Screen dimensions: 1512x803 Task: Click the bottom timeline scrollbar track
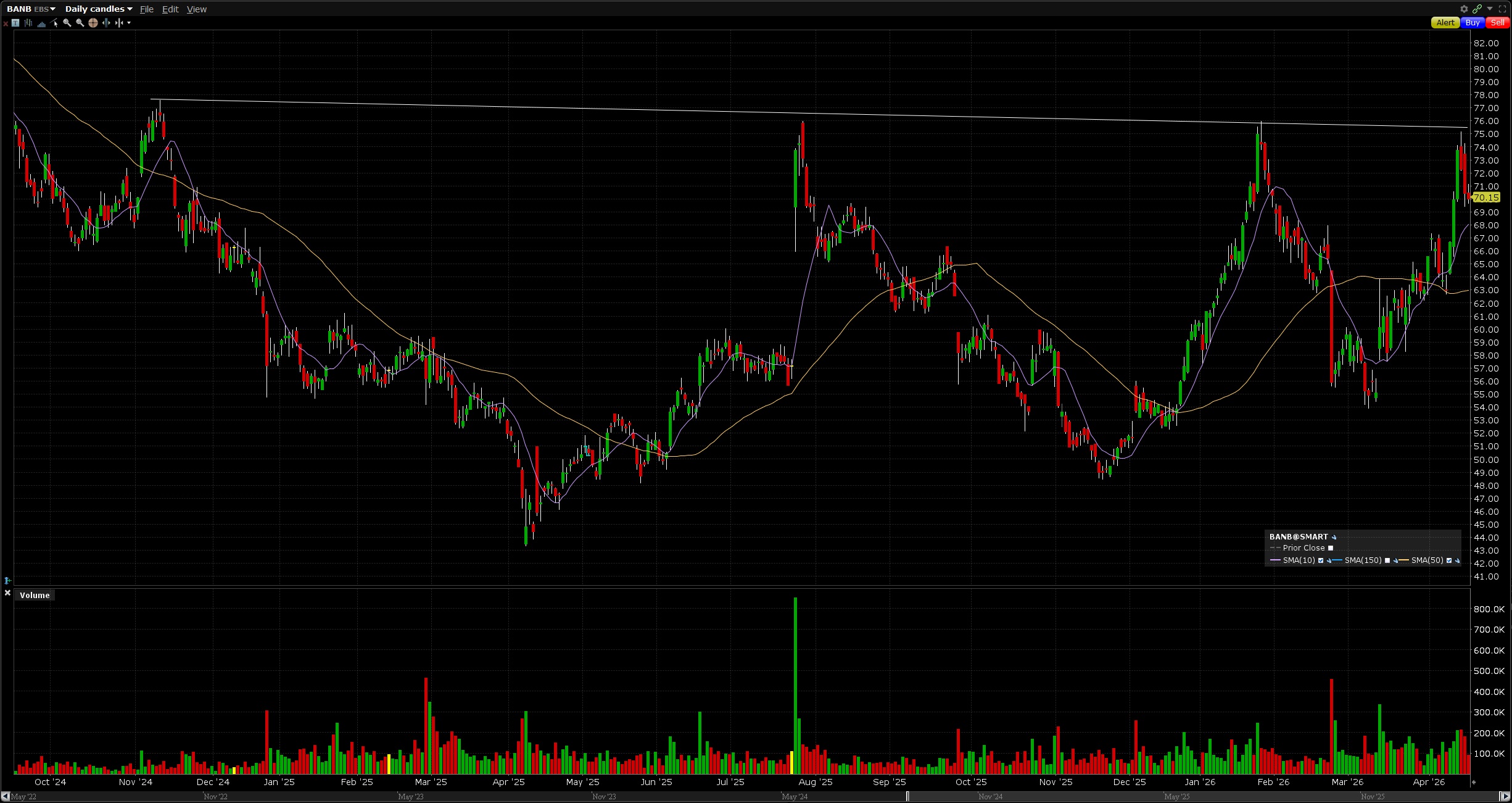coord(432,797)
